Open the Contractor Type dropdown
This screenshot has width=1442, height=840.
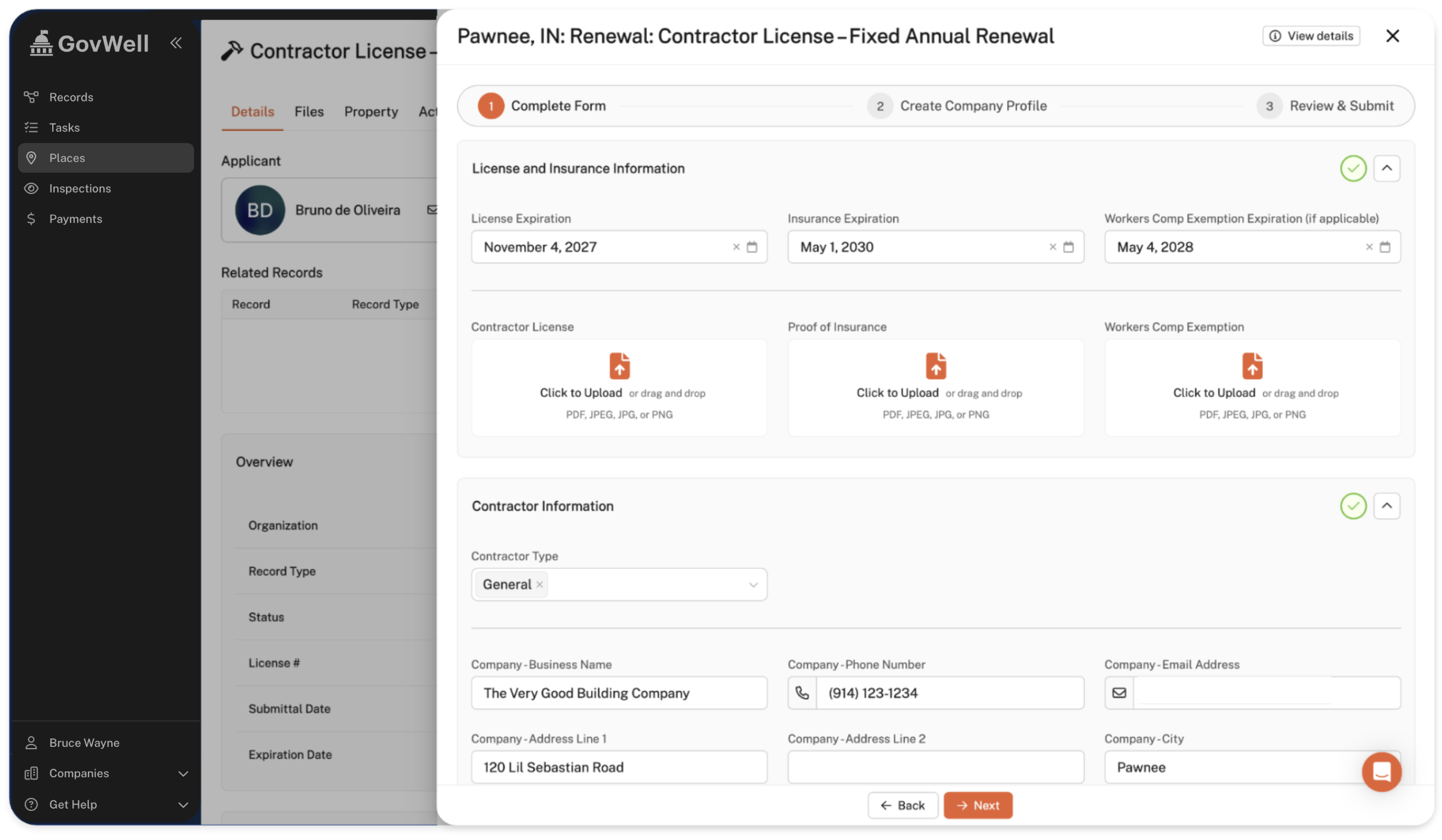752,584
